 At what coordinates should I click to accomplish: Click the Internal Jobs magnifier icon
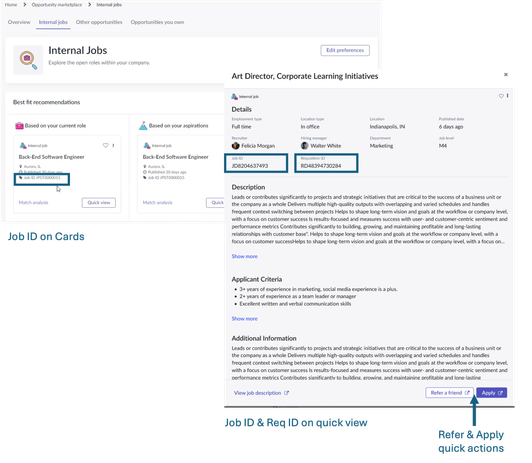28,60
